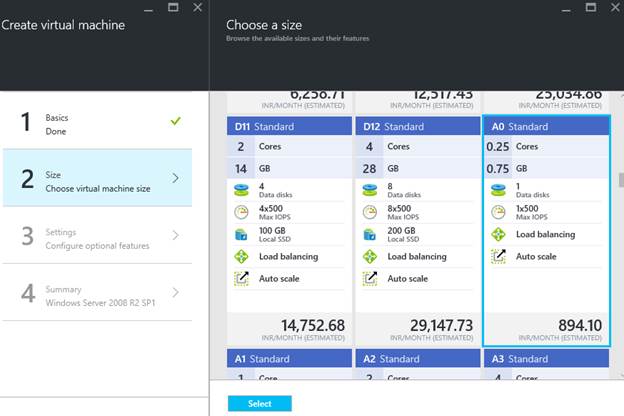Click the 1x500 Max IOPS text
The width and height of the screenshot is (624, 416).
click(x=532, y=212)
